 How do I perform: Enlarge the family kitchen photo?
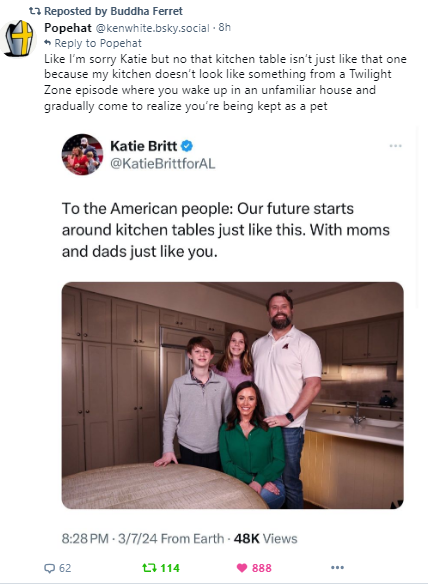[232, 395]
